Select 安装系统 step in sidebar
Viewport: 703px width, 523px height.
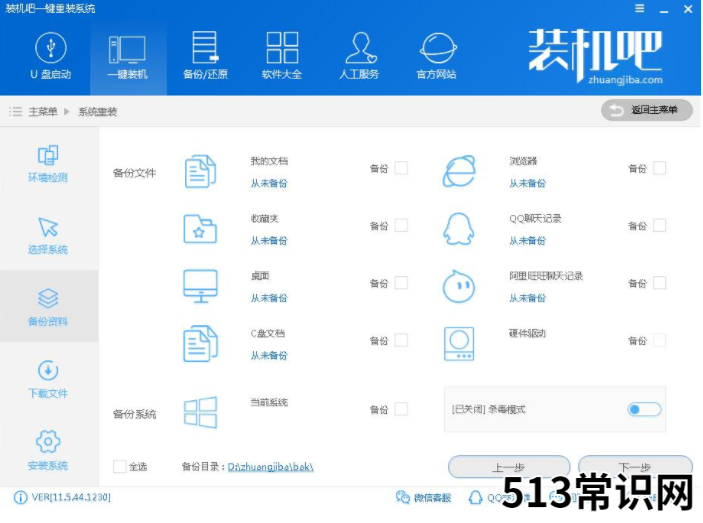point(48,450)
